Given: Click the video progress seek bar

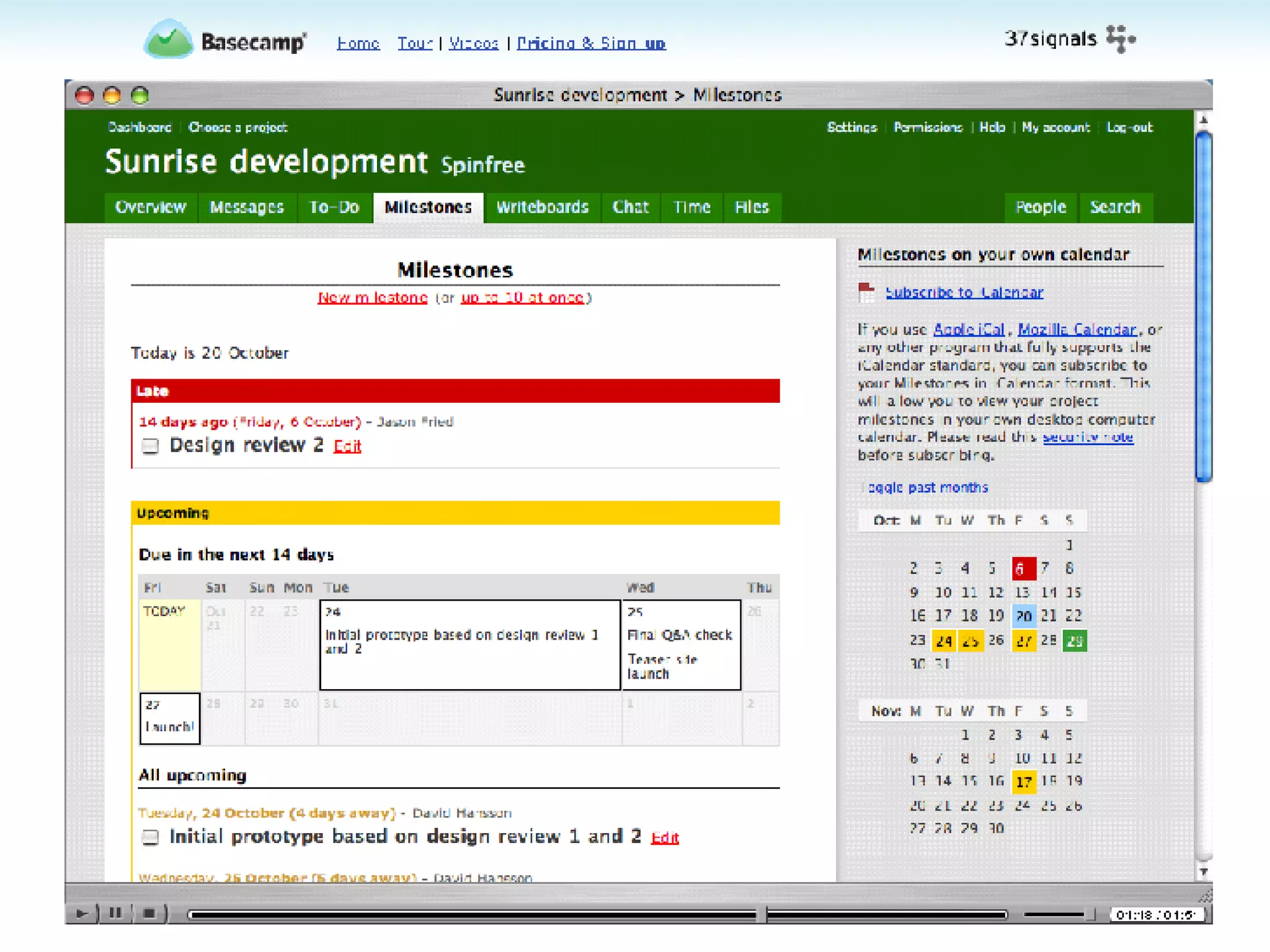Looking at the screenshot, I should 471,914.
